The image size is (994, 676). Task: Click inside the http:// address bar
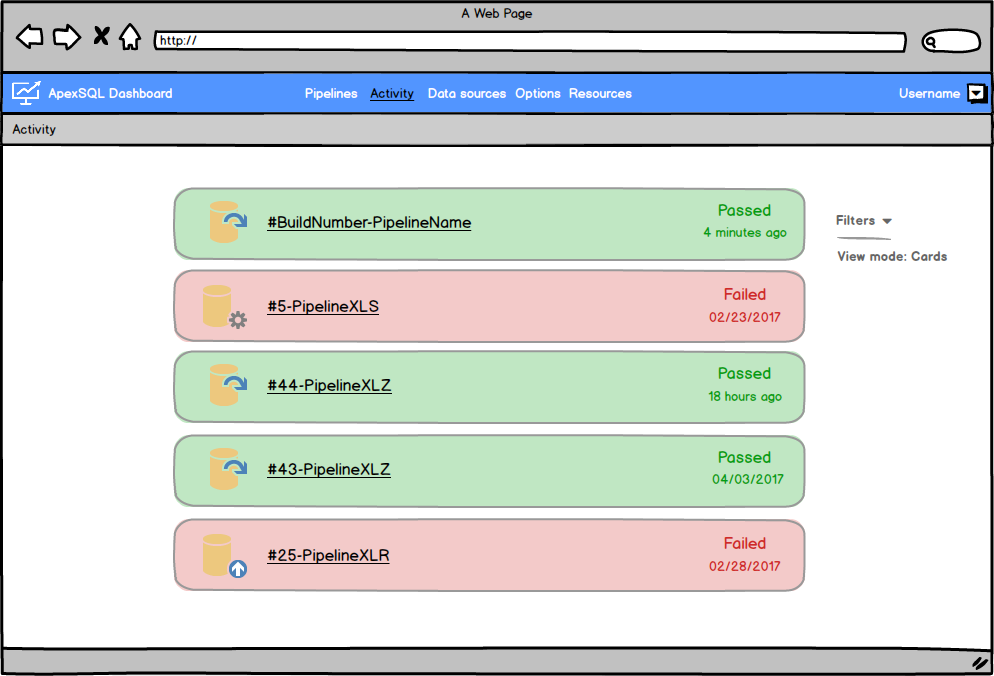click(400, 42)
